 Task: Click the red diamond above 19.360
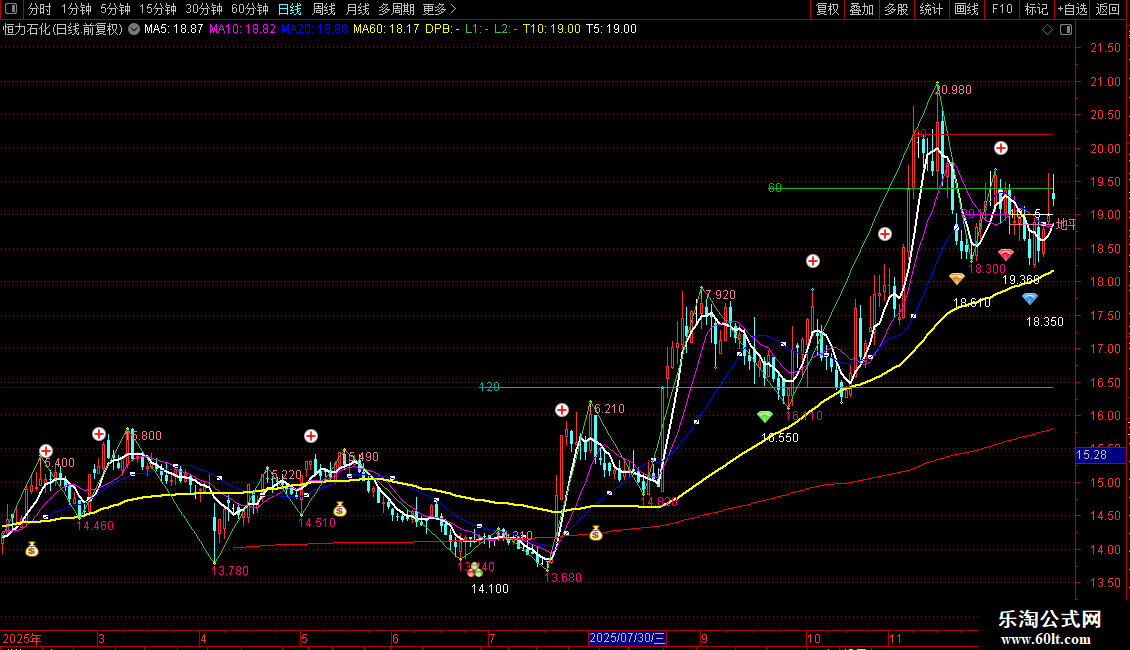click(x=1006, y=254)
